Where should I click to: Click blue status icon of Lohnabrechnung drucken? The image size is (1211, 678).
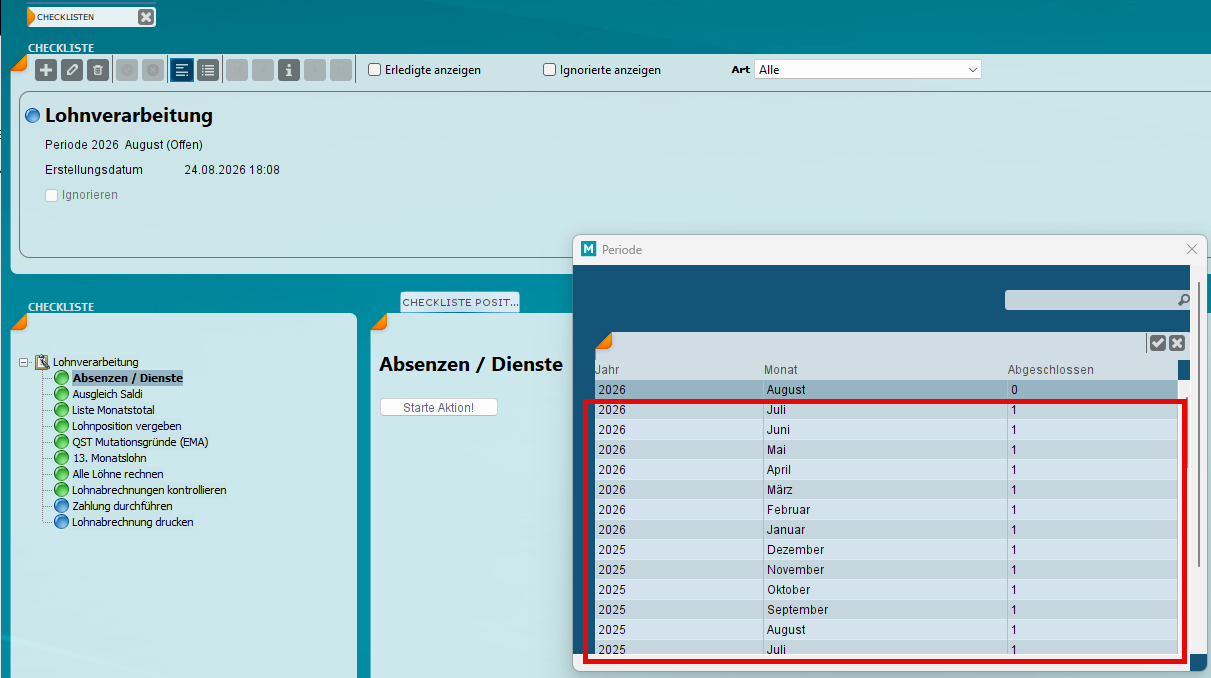(x=62, y=522)
